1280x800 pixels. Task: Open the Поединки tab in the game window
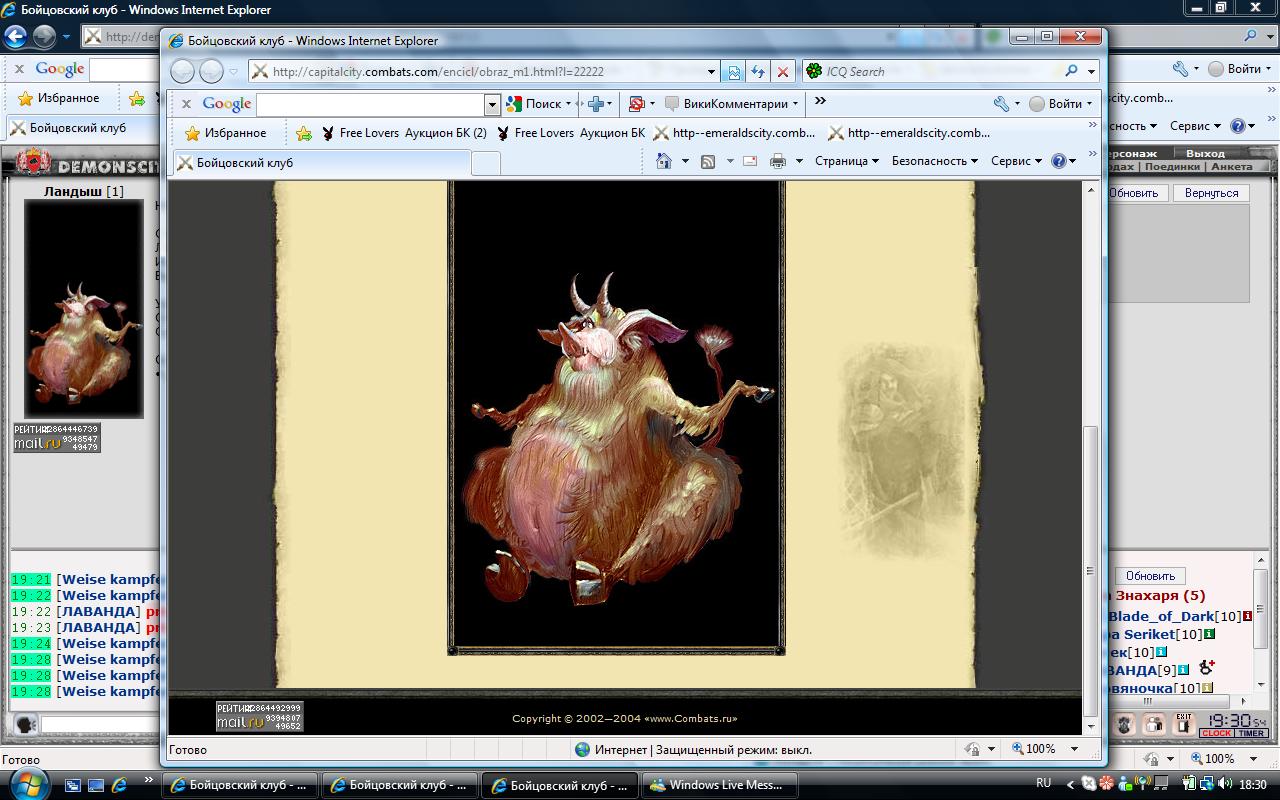tap(1172, 167)
